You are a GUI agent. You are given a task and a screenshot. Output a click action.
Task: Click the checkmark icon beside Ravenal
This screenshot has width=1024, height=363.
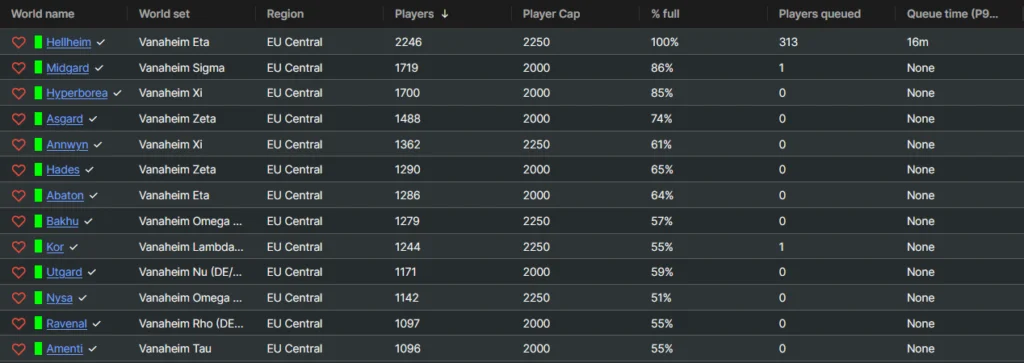[97, 323]
